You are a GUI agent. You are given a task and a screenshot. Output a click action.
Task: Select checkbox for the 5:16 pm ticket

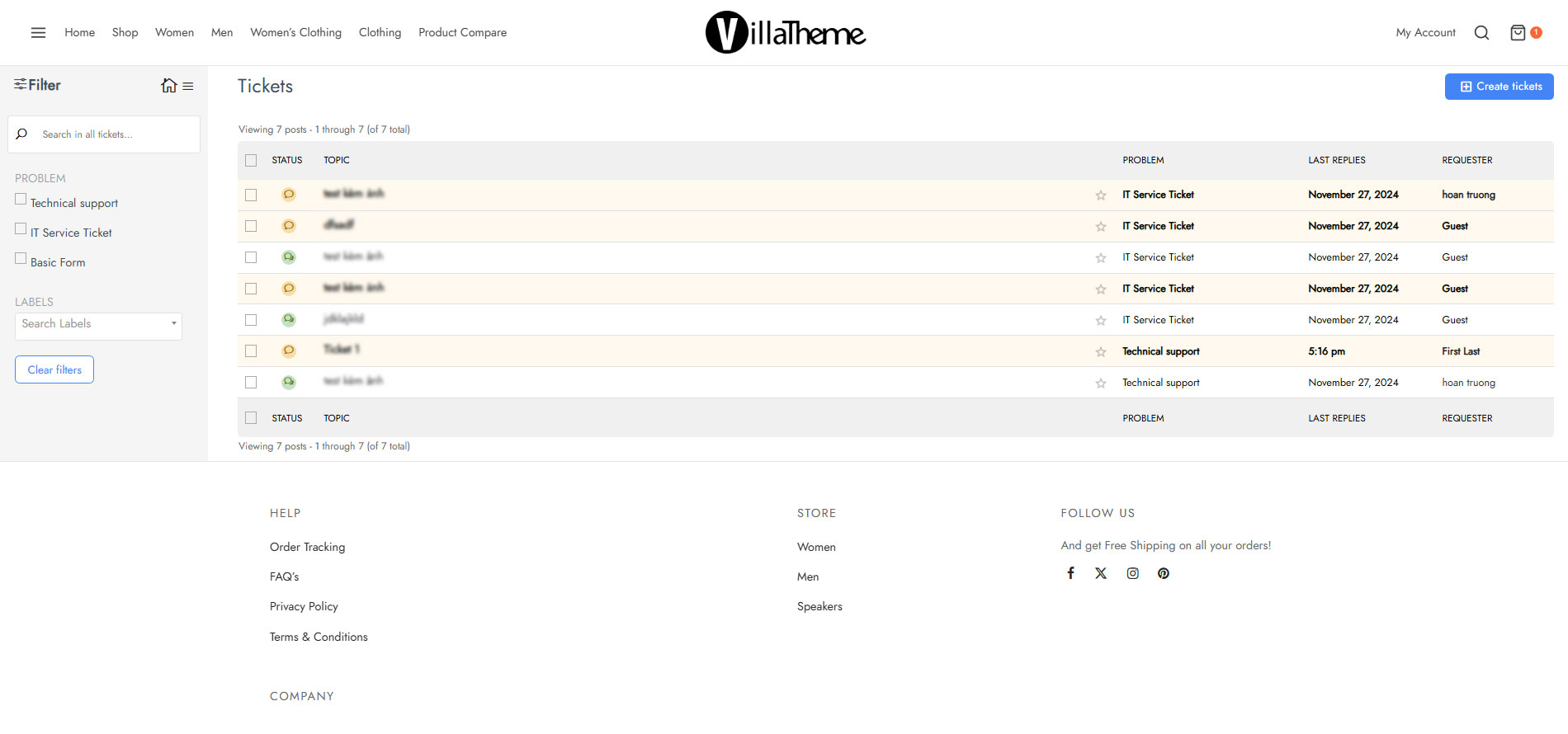pyautogui.click(x=251, y=351)
